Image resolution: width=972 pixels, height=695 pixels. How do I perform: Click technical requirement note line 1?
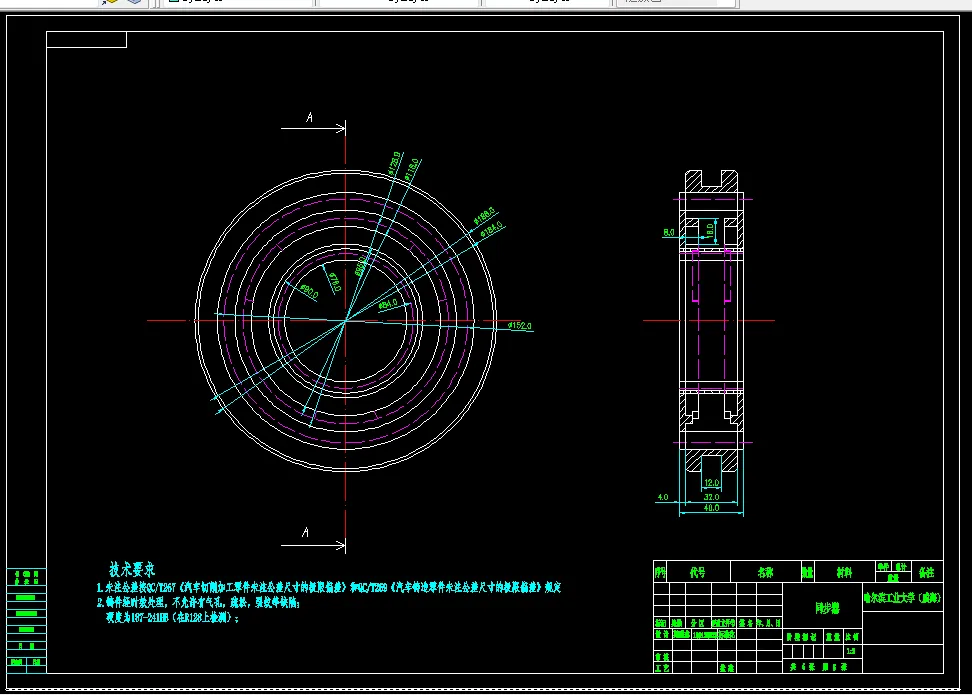click(329, 587)
